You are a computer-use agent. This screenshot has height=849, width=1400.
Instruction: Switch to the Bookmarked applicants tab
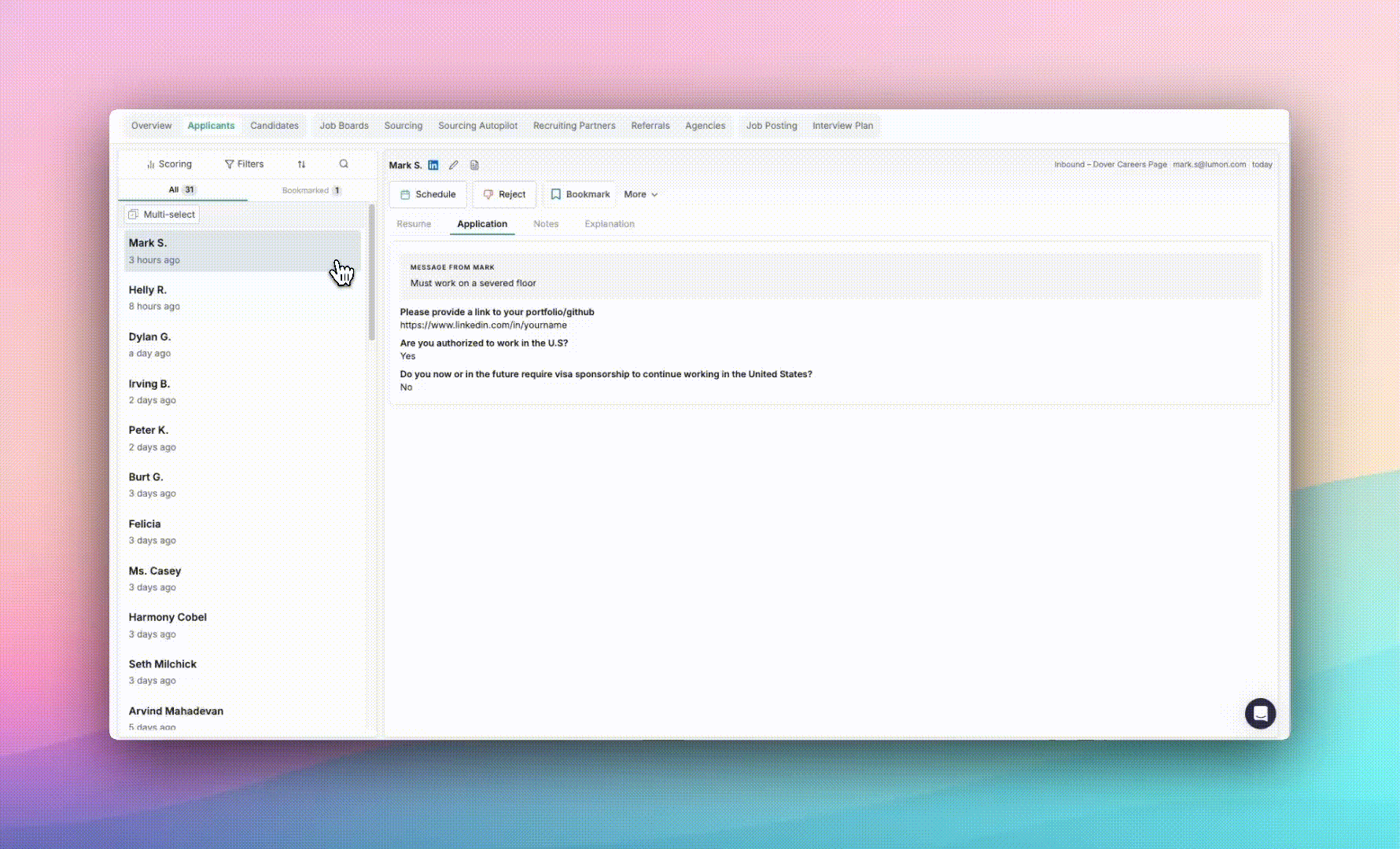tap(311, 190)
